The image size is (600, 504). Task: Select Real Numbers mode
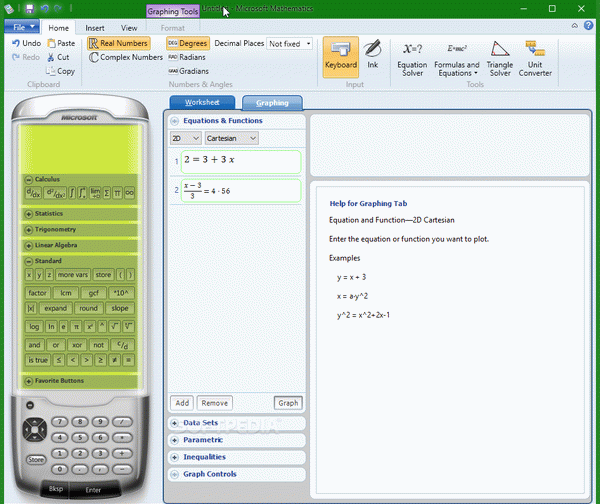pos(119,43)
